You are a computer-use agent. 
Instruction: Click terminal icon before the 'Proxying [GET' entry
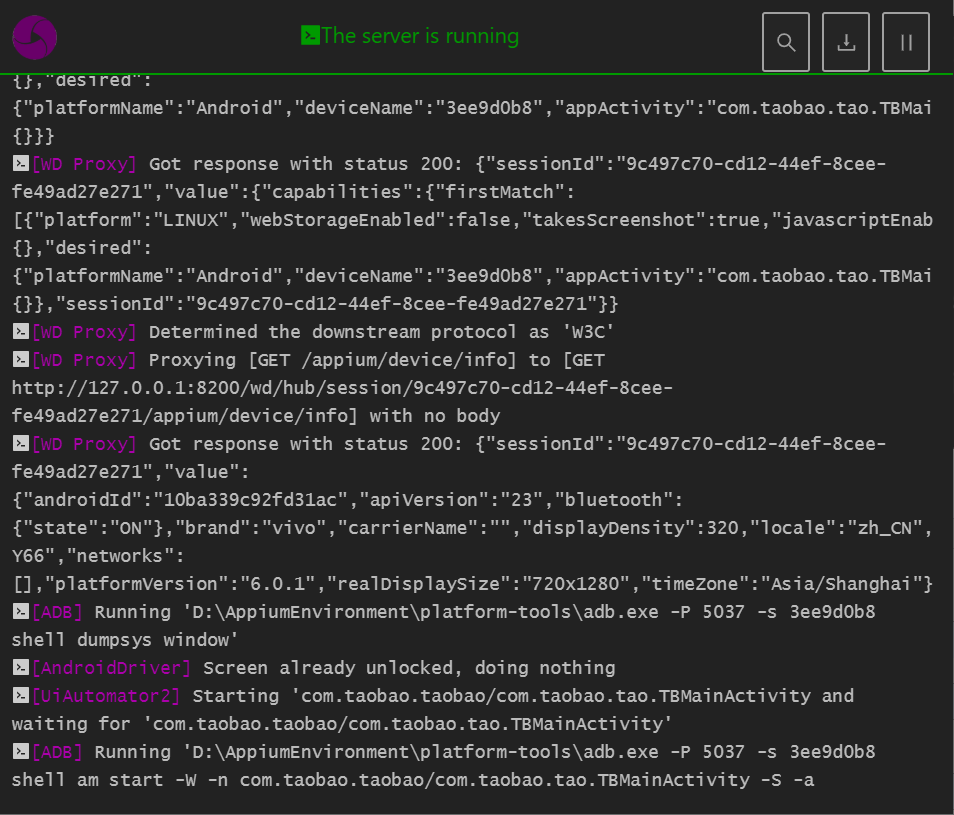[x=20, y=360]
